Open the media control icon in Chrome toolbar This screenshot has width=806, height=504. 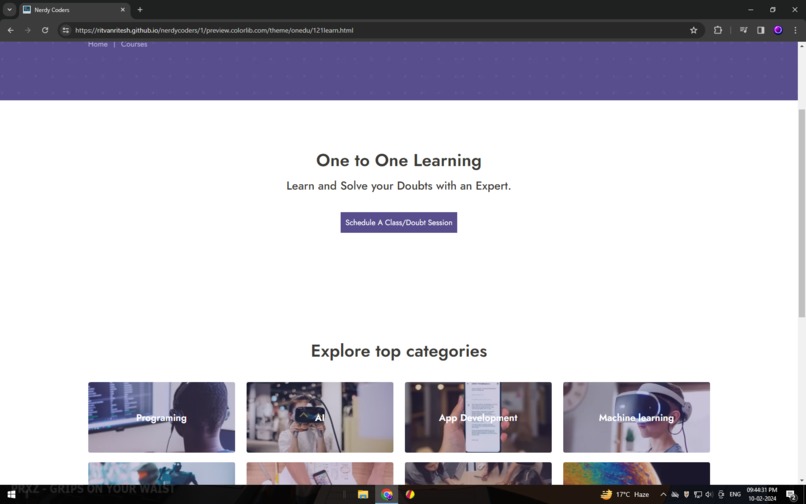coord(743,30)
